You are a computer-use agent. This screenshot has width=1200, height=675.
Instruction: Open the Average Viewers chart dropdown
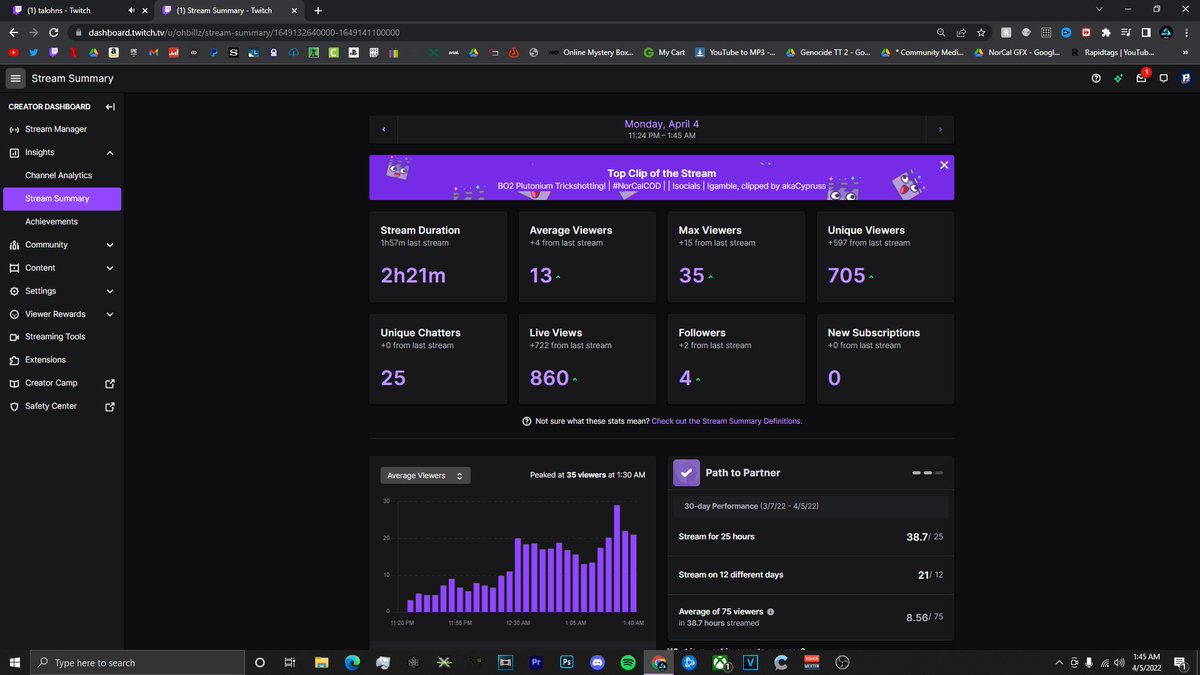[425, 476]
